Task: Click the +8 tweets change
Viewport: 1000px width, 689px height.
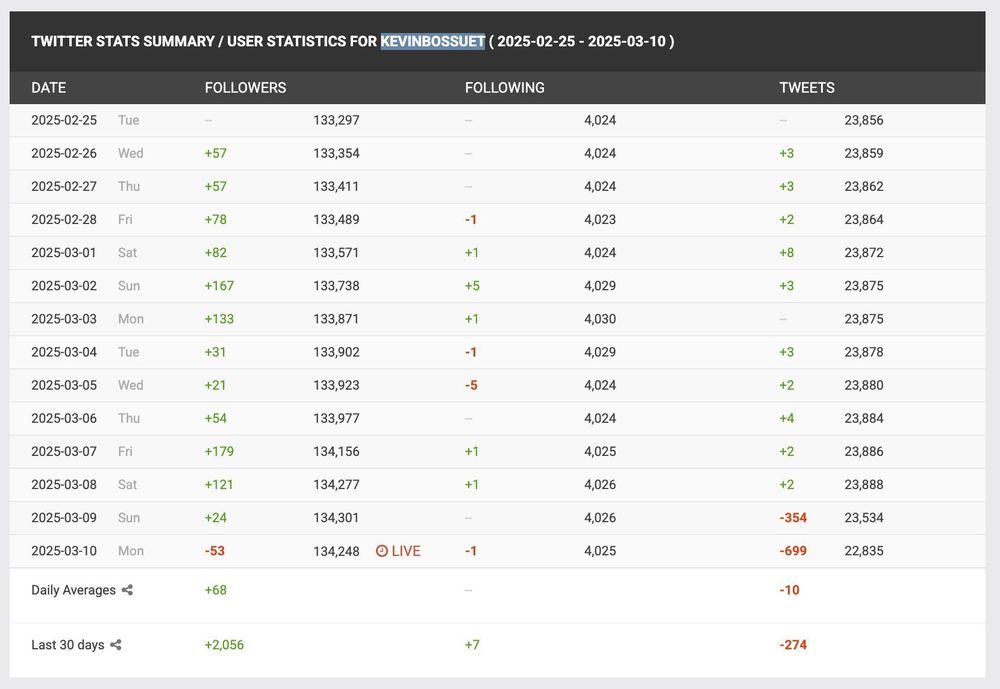Action: pos(786,253)
